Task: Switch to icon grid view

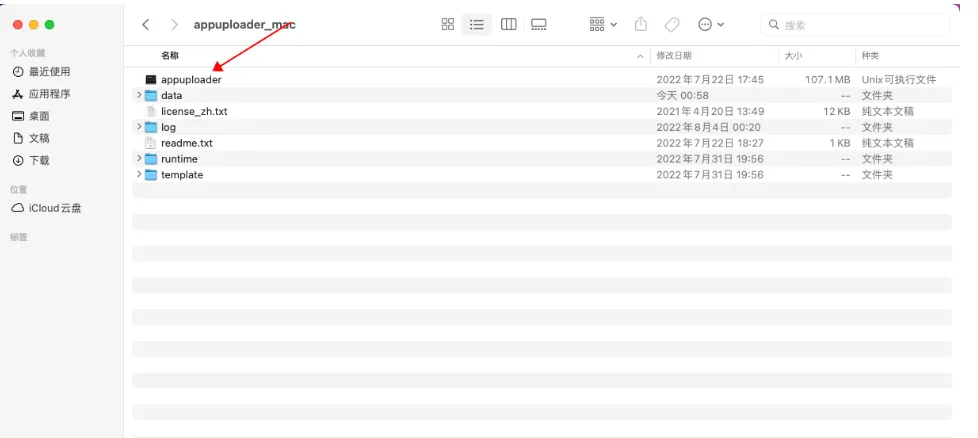Action: click(448, 24)
